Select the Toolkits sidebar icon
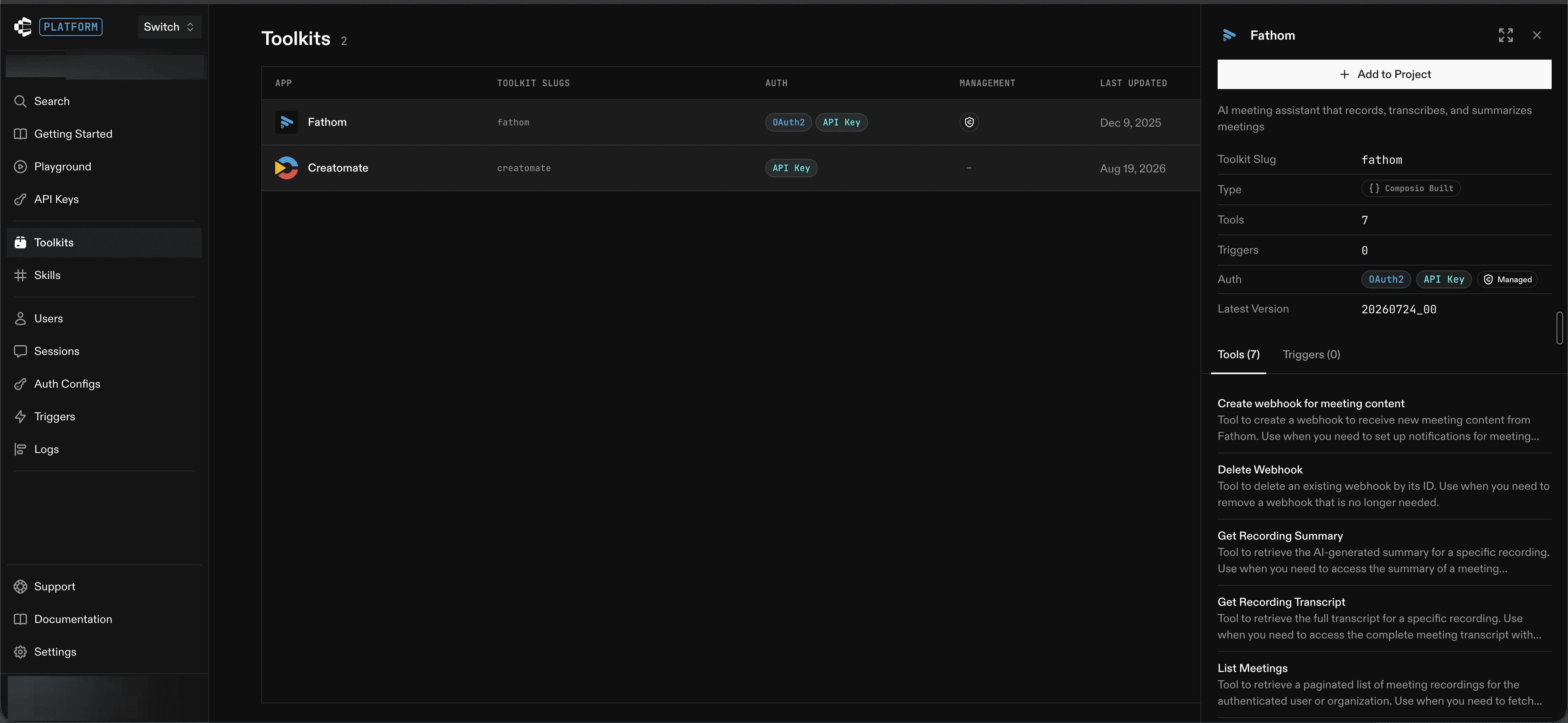Image resolution: width=1568 pixels, height=723 pixels. pos(21,242)
